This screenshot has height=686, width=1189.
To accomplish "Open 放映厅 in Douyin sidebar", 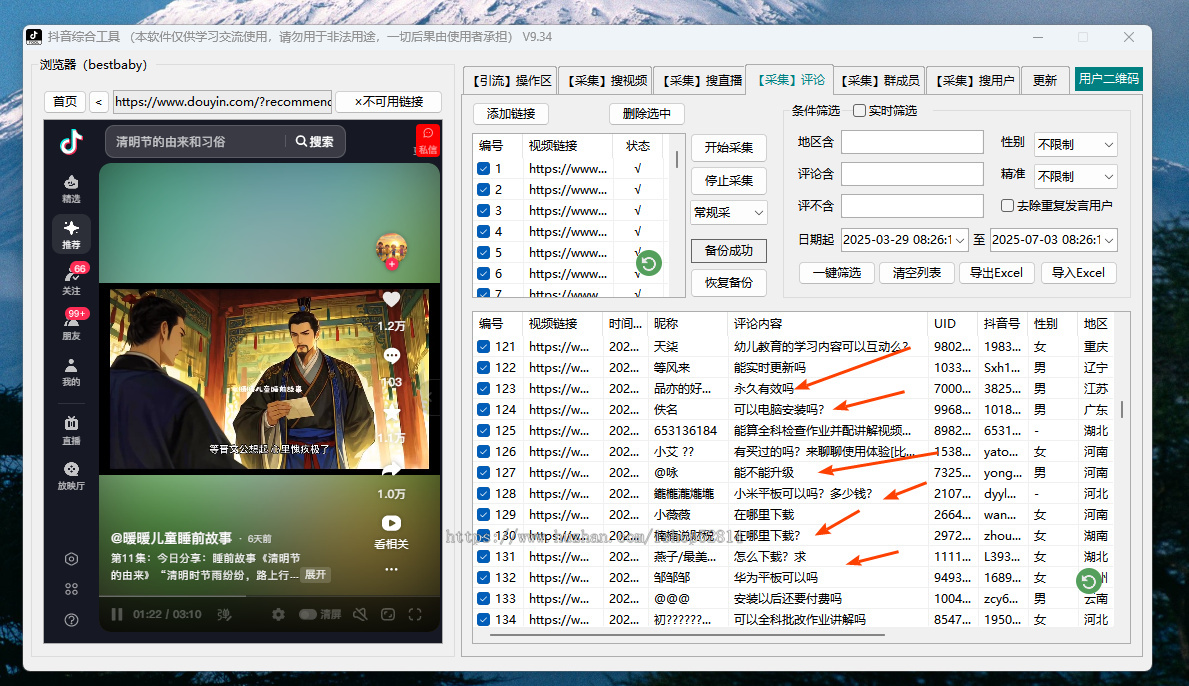I will 71,476.
